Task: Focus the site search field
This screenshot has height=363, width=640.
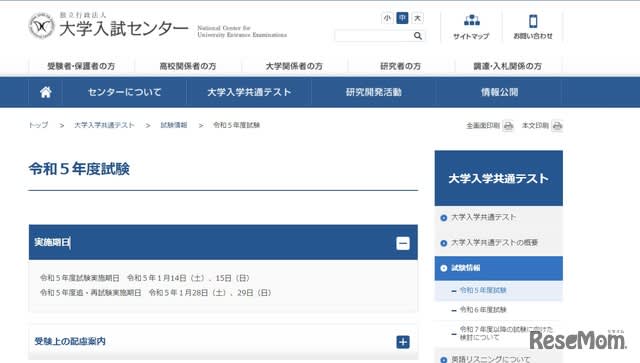Action: tap(373, 36)
